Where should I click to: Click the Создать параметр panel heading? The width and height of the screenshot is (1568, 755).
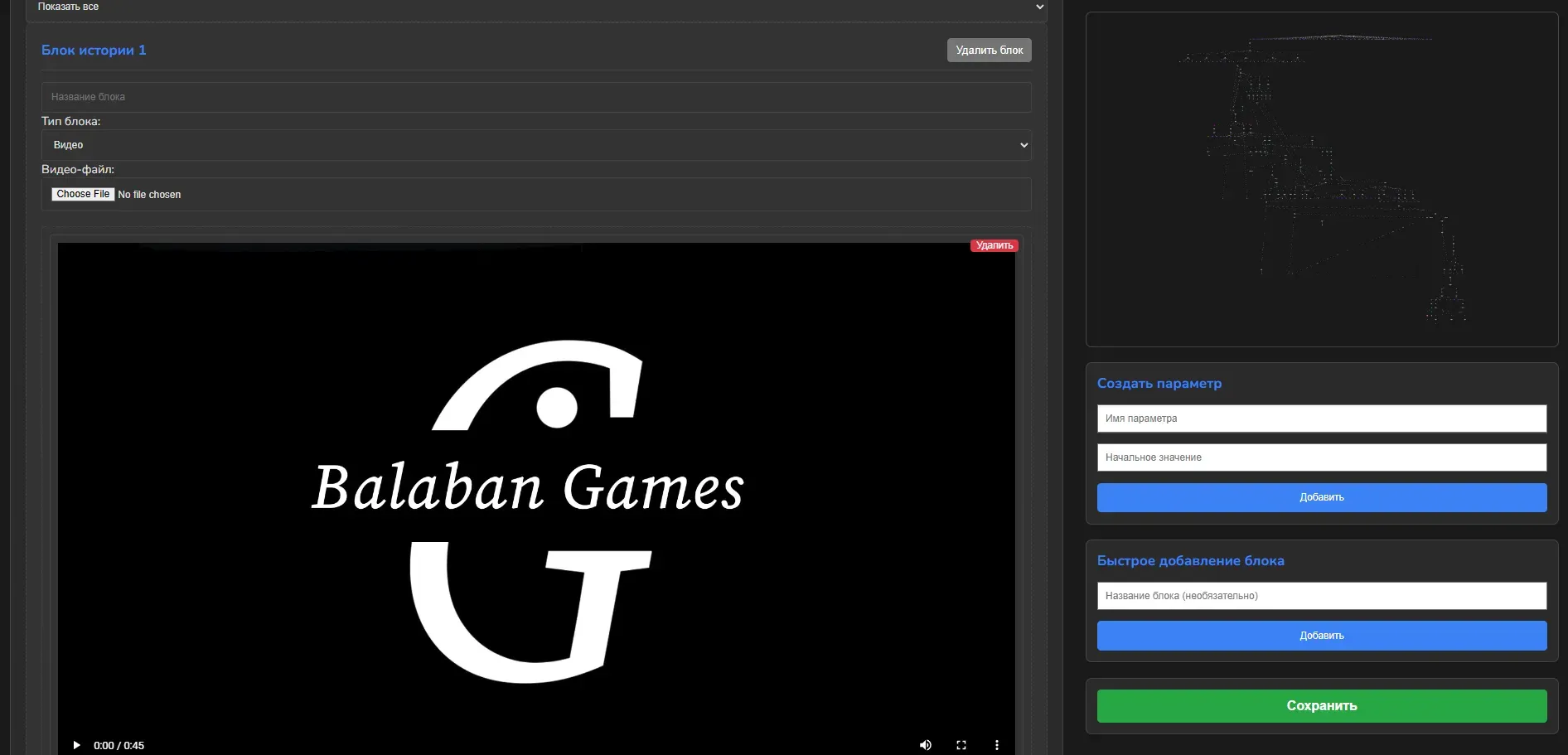pyautogui.click(x=1159, y=384)
